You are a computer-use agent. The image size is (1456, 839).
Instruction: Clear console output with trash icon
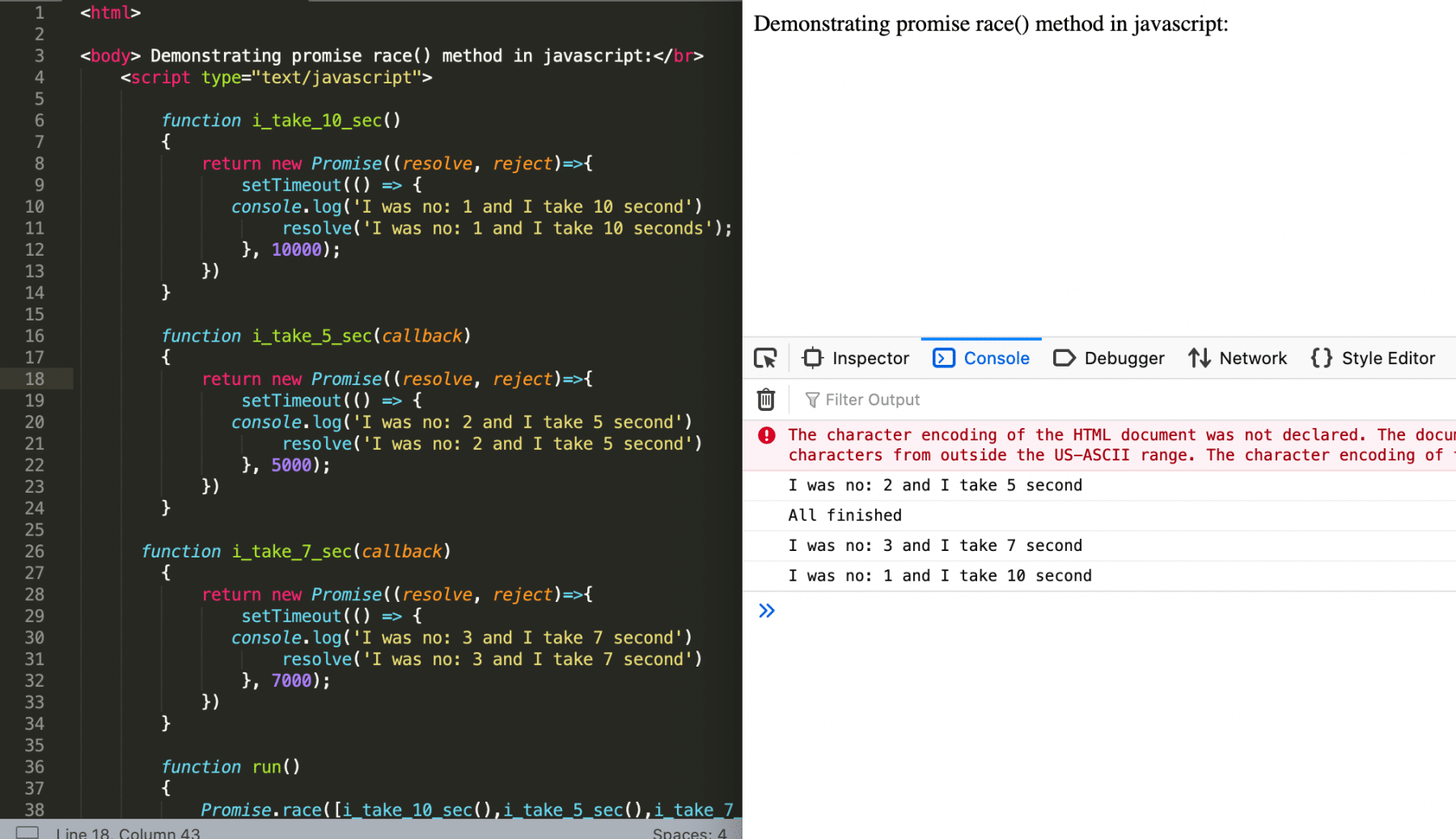[765, 400]
